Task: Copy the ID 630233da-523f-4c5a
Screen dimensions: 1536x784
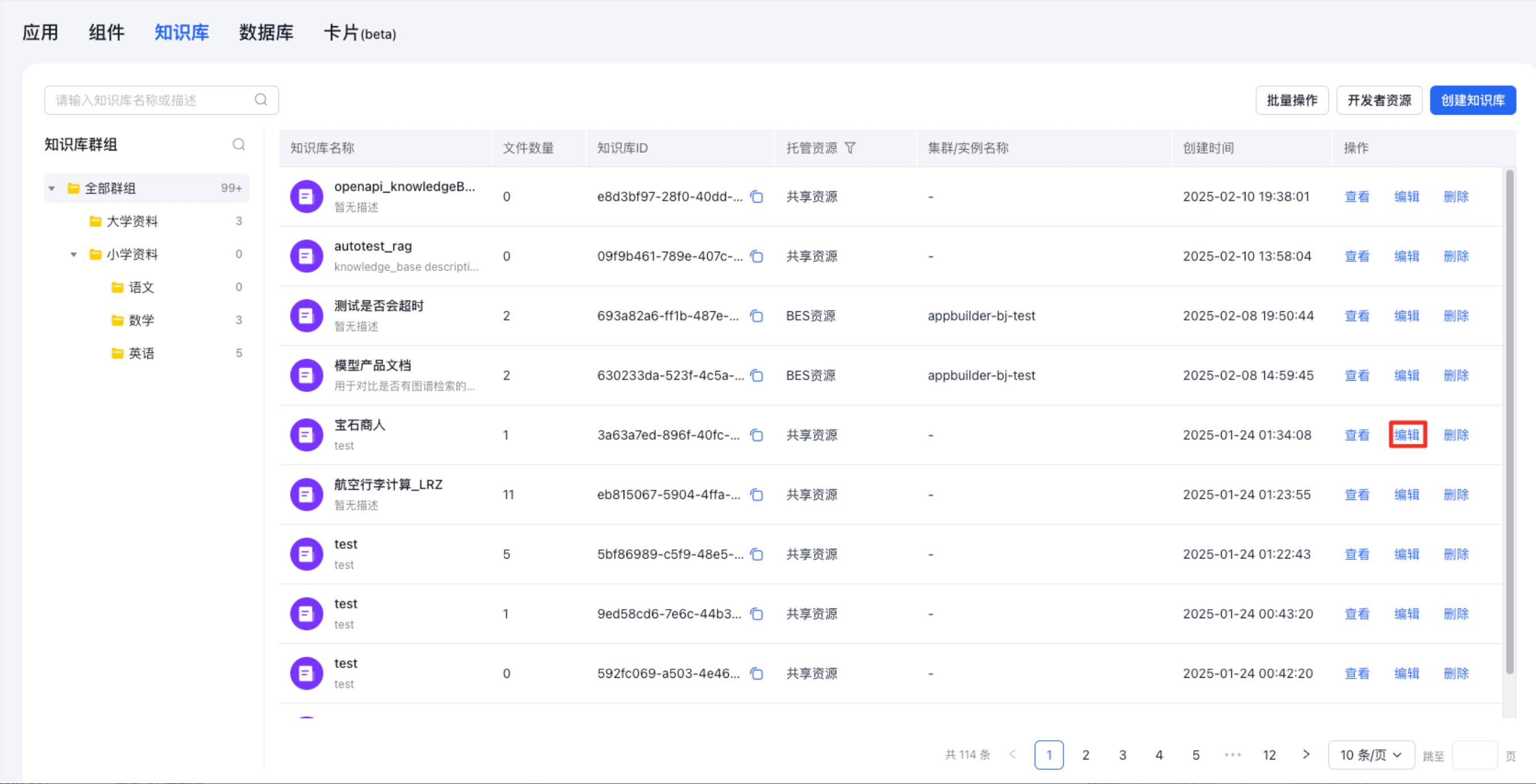Action: (757, 376)
